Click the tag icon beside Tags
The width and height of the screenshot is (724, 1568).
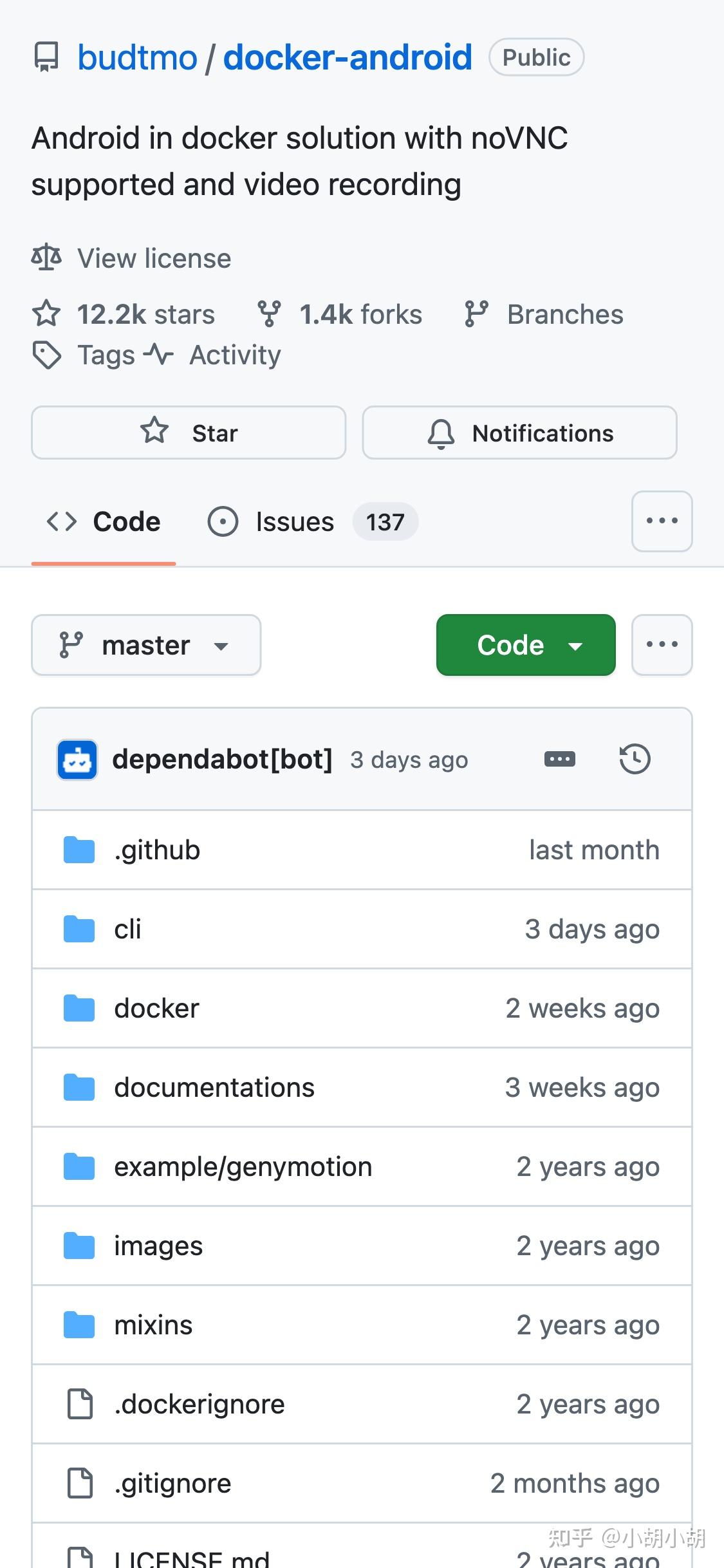tap(46, 355)
